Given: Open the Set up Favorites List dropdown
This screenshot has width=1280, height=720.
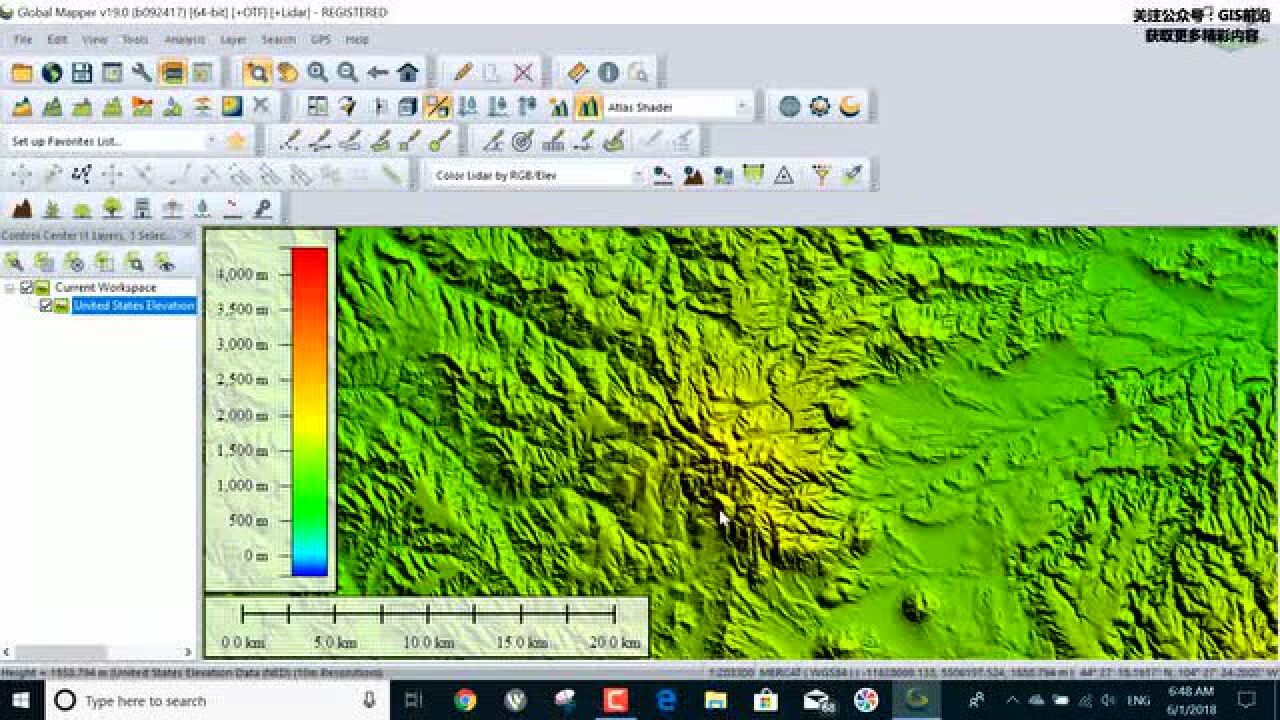Looking at the screenshot, I should coord(210,142).
